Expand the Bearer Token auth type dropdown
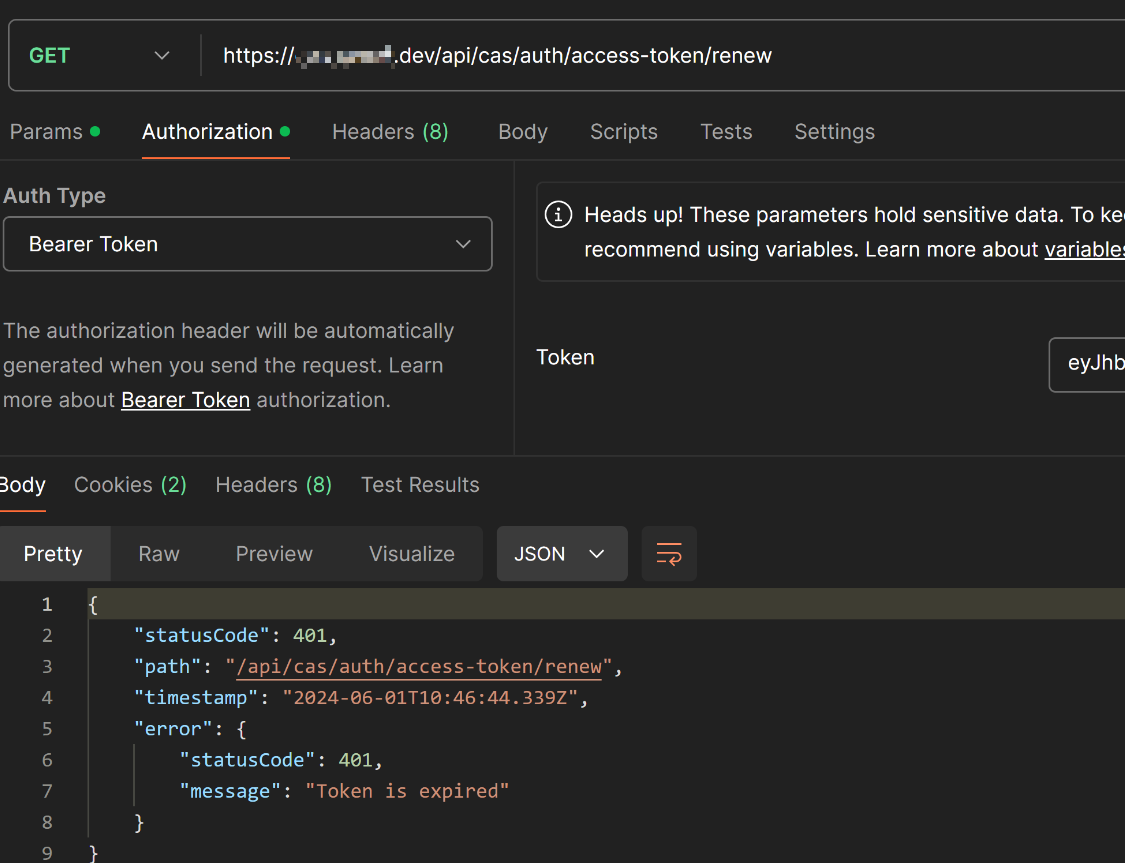1125x863 pixels. point(248,244)
